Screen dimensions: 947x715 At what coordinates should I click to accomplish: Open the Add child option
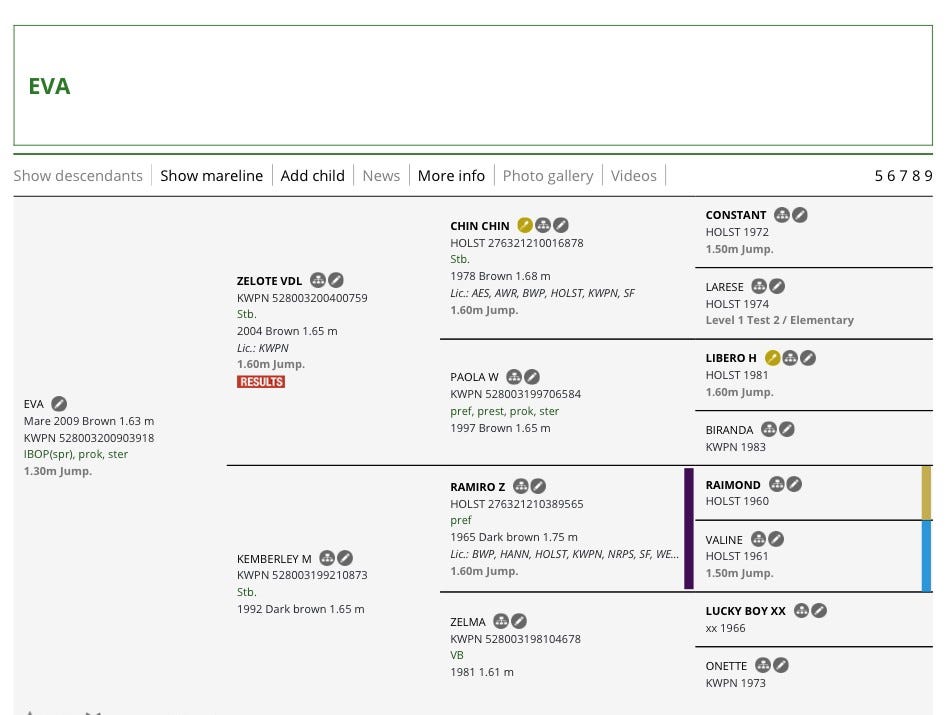(x=312, y=176)
